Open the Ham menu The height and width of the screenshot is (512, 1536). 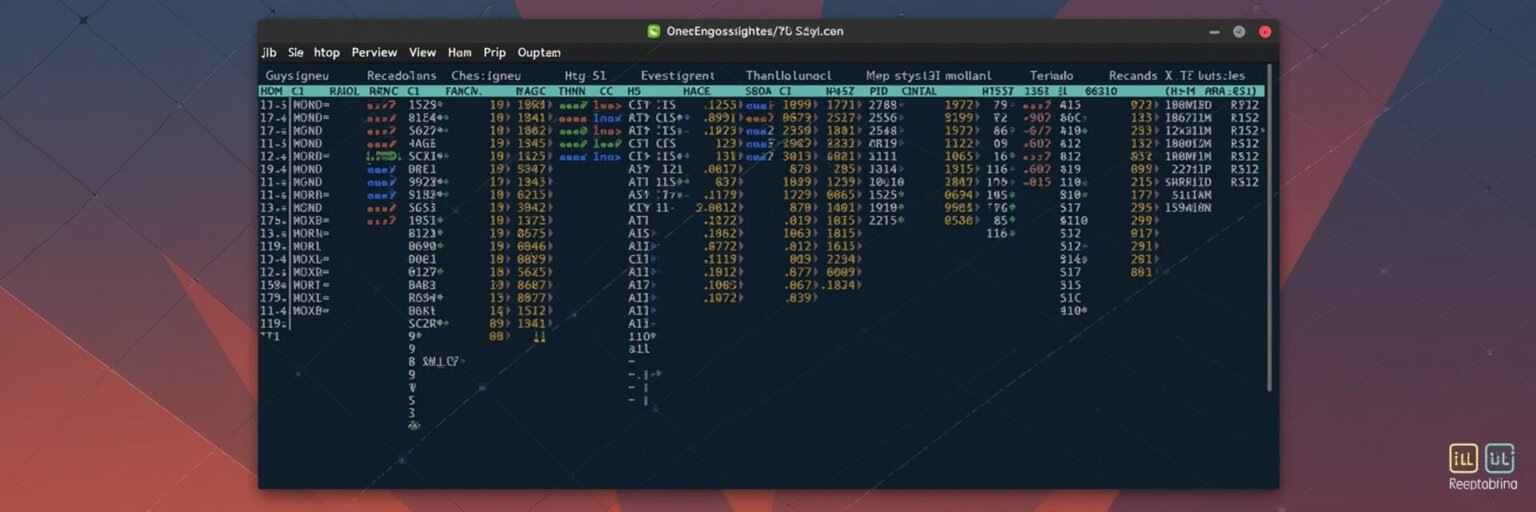tap(460, 52)
